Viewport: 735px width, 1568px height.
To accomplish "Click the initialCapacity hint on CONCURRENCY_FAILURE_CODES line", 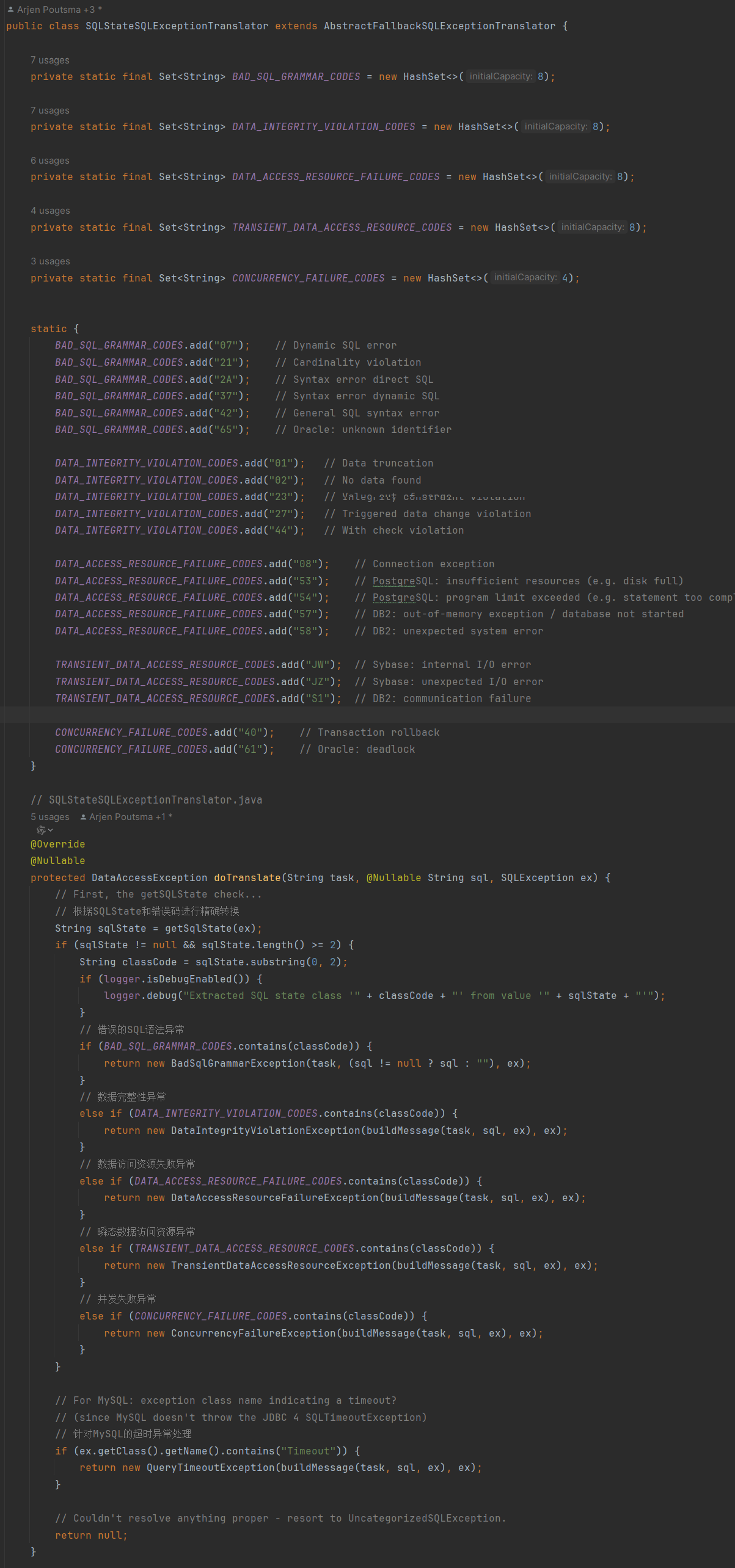I will point(525,278).
